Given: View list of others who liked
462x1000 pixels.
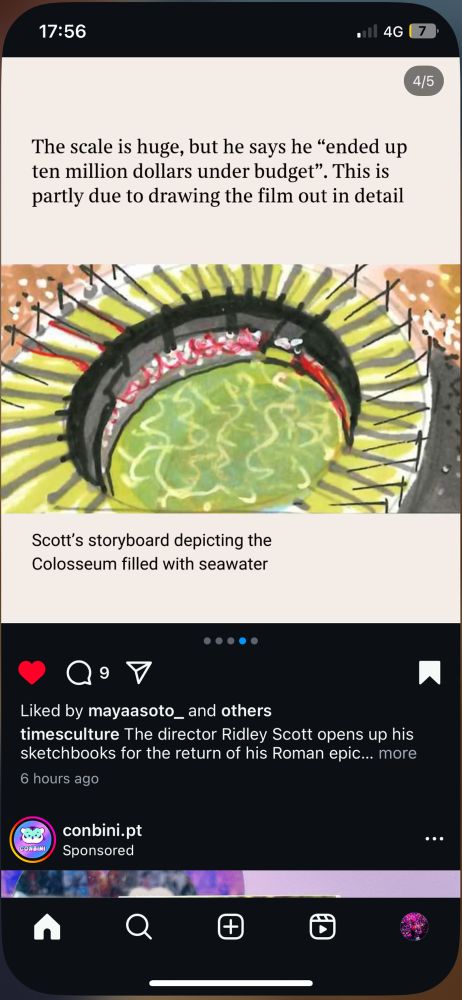Looking at the screenshot, I should (x=246, y=710).
